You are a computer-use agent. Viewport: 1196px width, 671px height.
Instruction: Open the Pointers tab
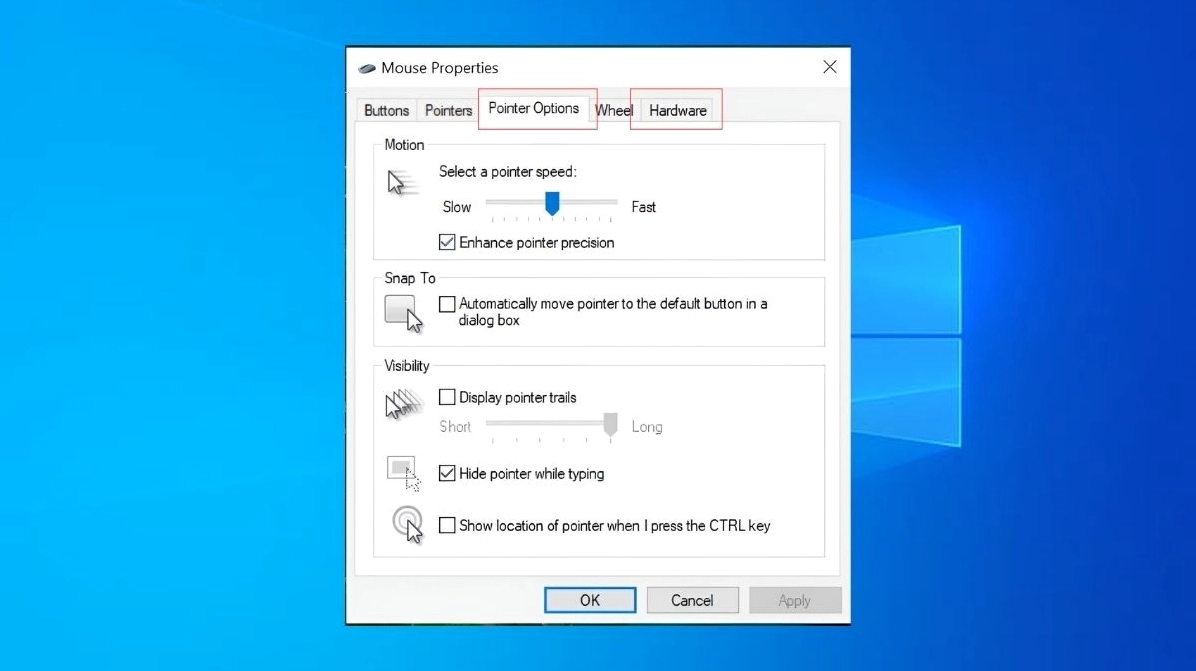(448, 110)
